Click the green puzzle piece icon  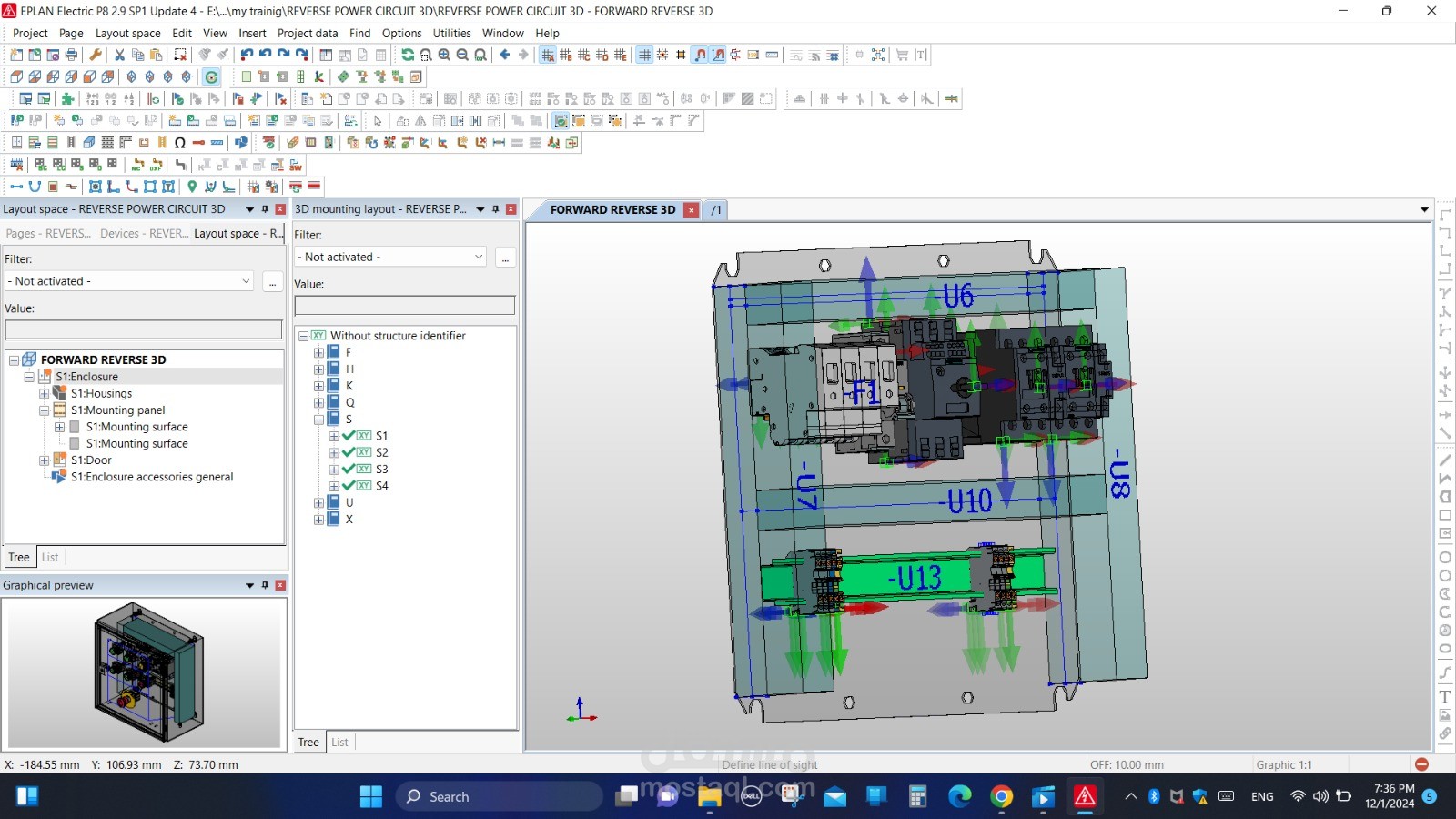[x=67, y=98]
